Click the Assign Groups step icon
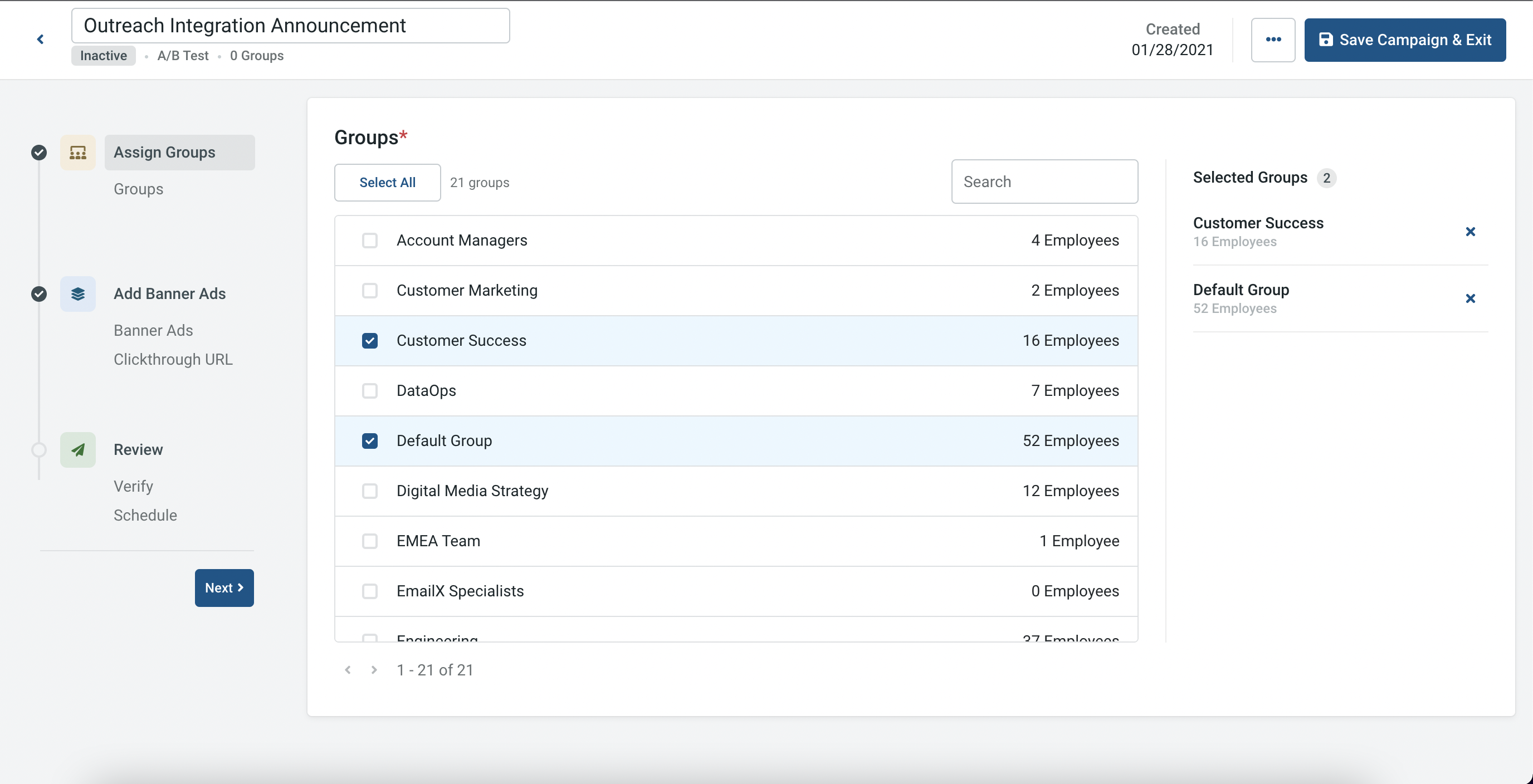The height and width of the screenshot is (784, 1533). (x=78, y=153)
